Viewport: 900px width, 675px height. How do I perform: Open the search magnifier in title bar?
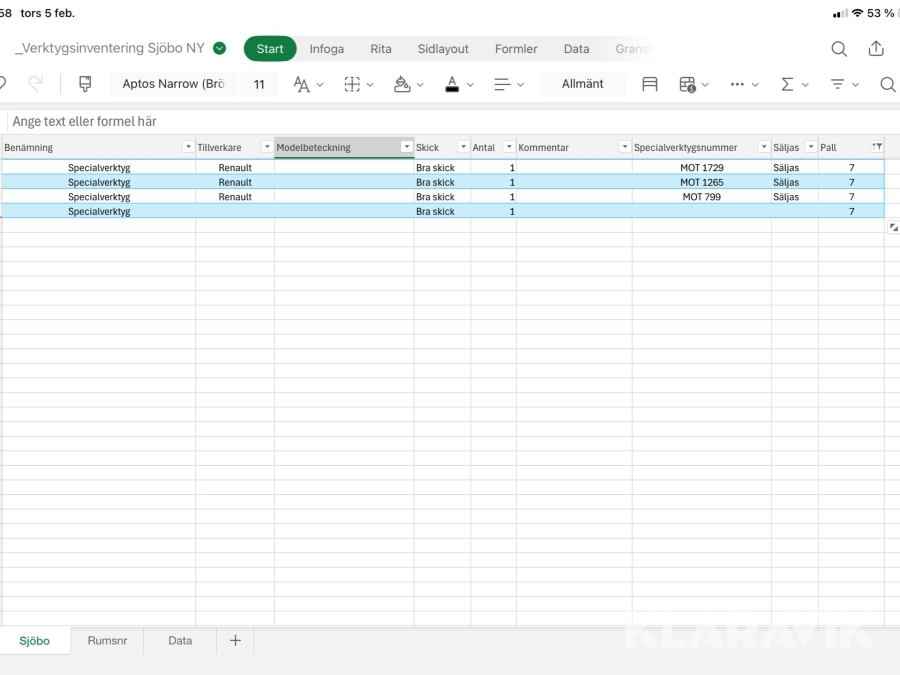click(x=839, y=49)
